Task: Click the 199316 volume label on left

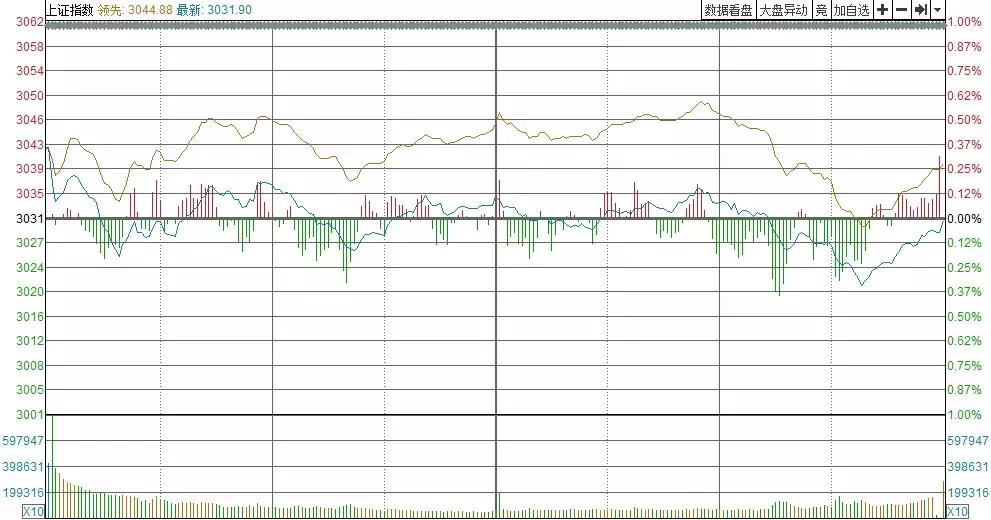Action: (23, 492)
